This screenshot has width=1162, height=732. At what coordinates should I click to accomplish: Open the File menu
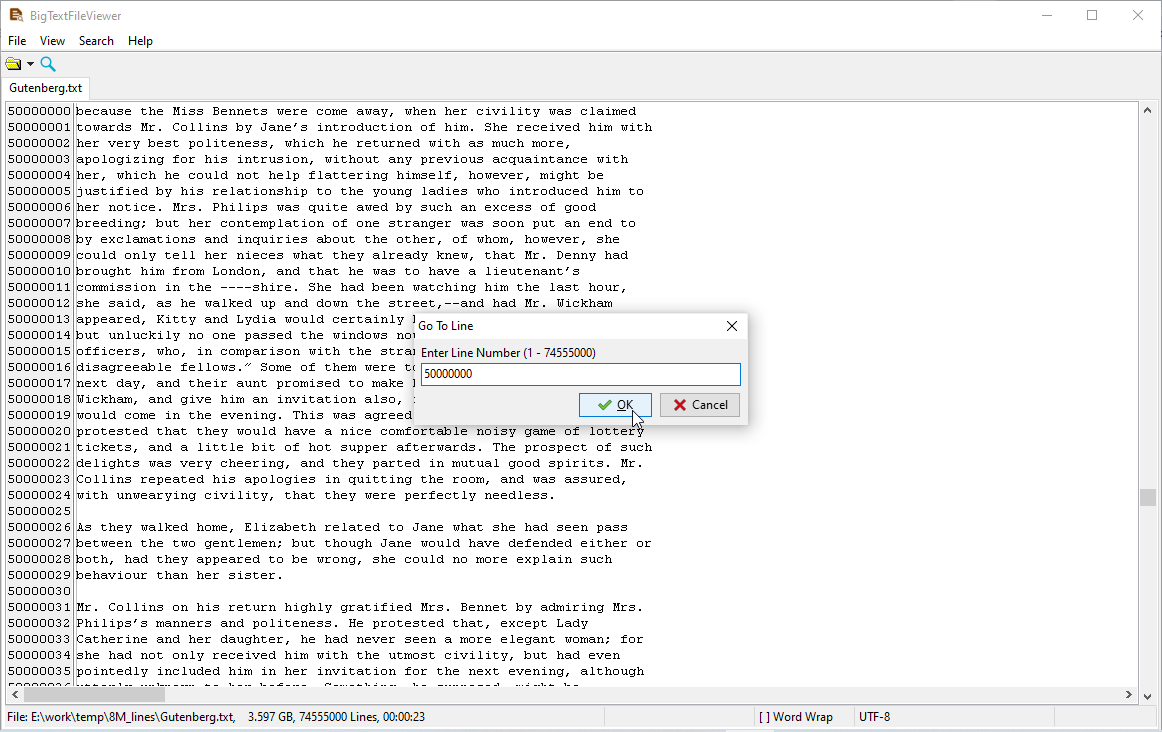(x=17, y=41)
